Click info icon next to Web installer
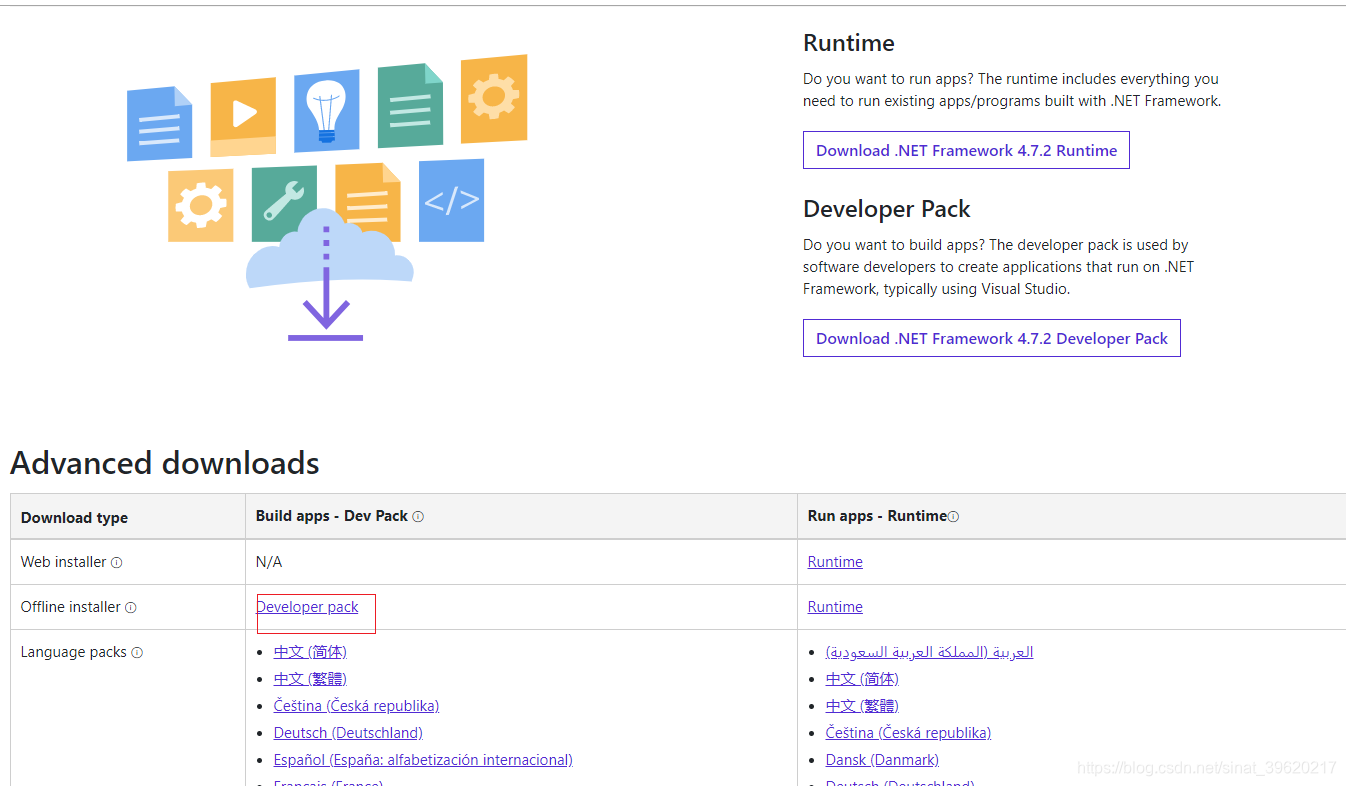This screenshot has width=1346, height=786. [117, 563]
